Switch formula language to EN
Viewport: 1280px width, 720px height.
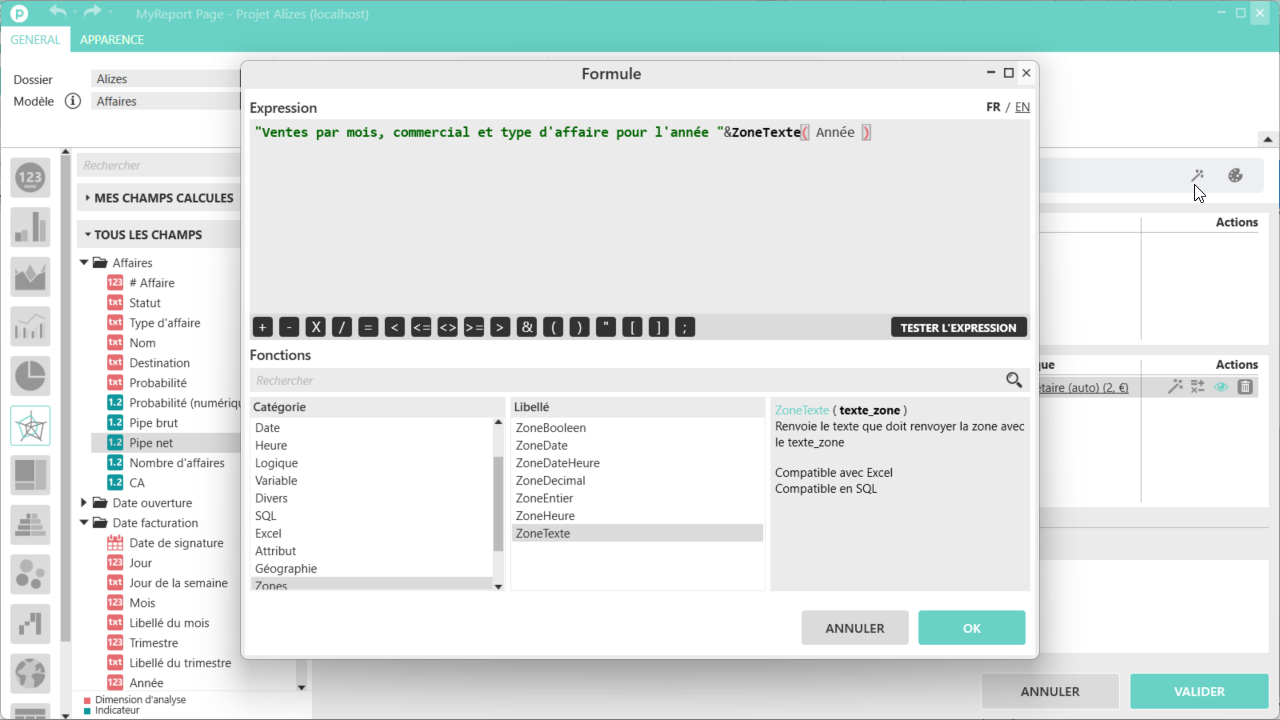point(1022,107)
